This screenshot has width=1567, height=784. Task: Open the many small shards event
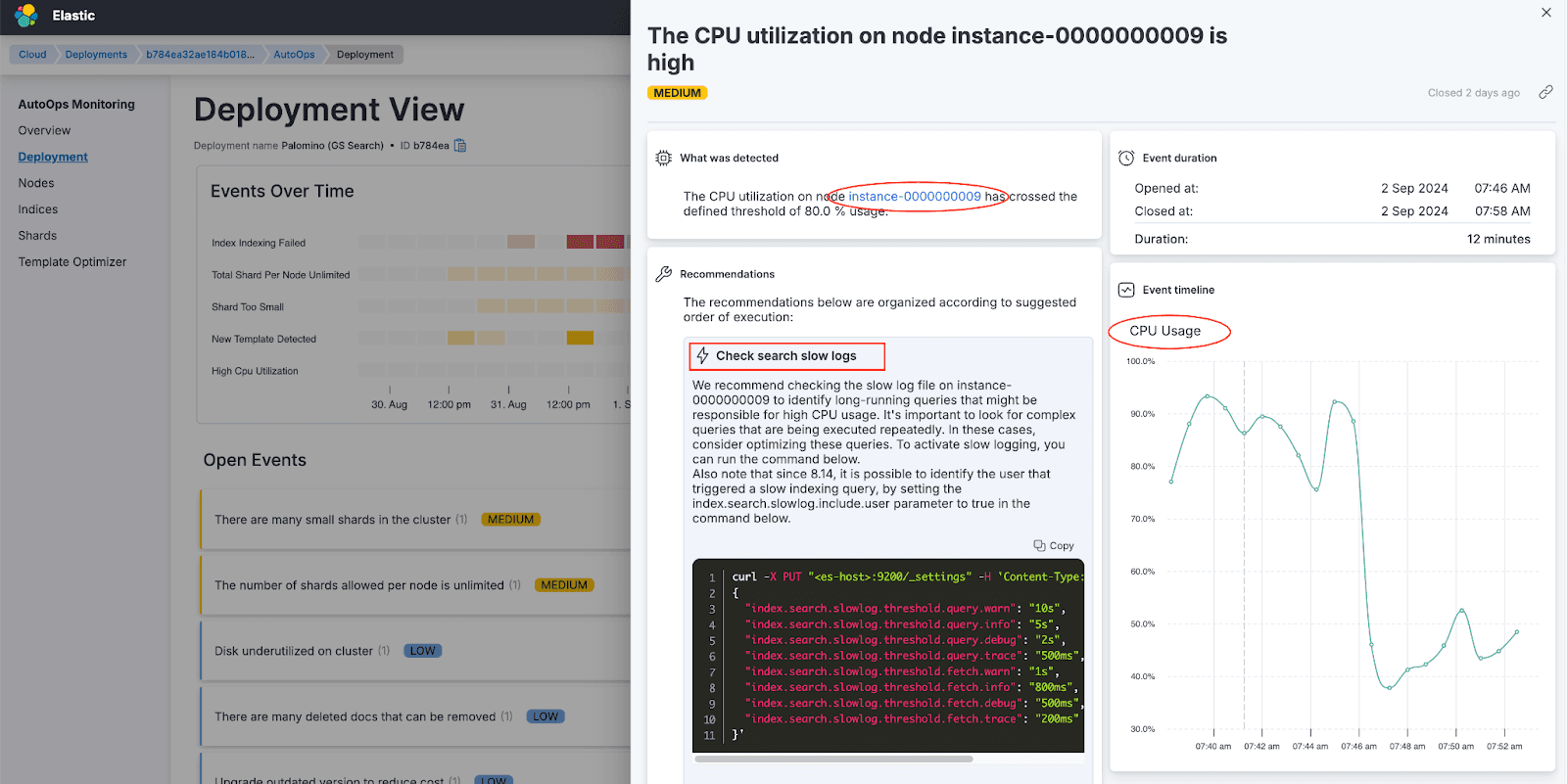(x=332, y=520)
